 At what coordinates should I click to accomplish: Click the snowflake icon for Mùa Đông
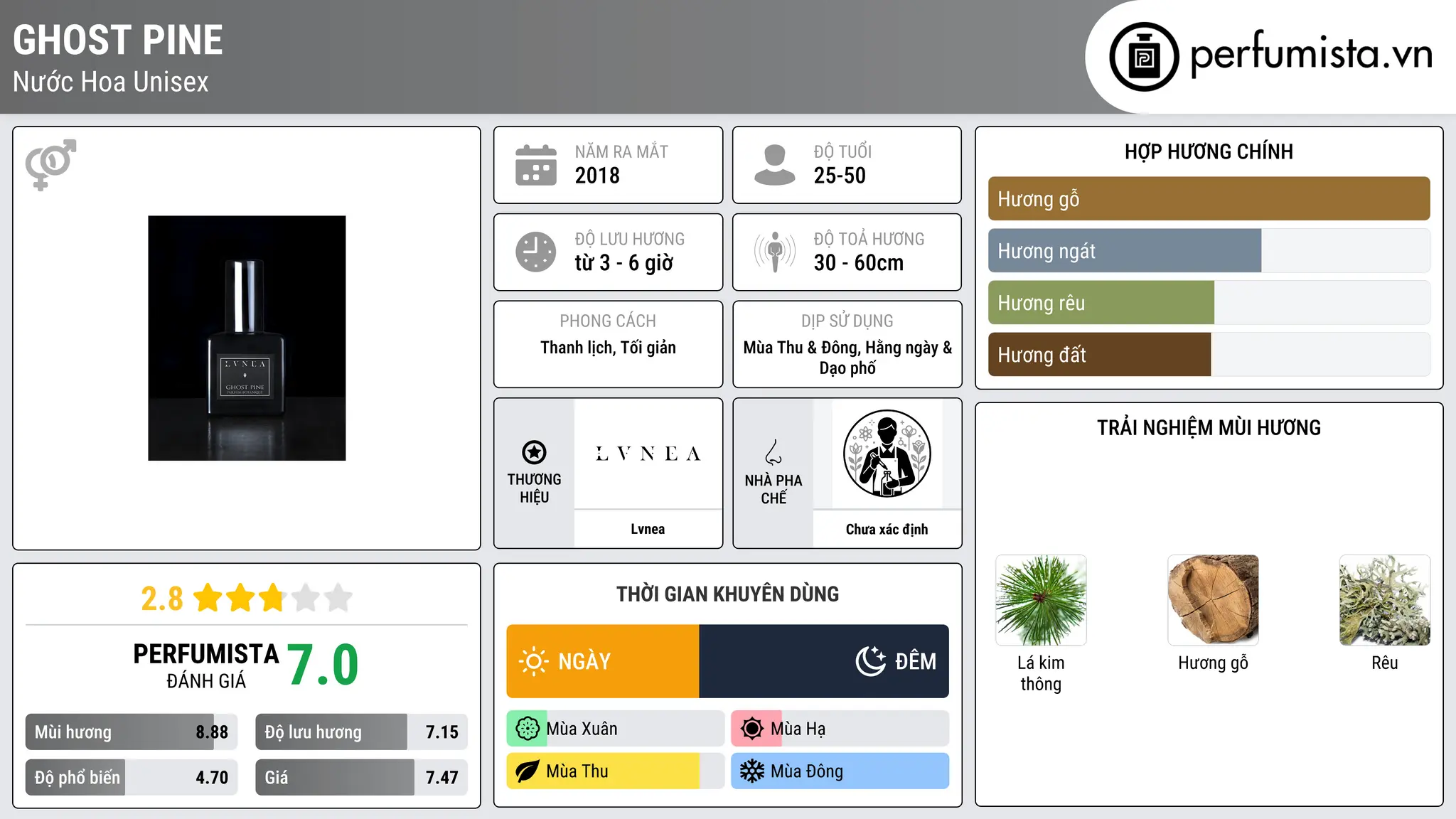752,771
